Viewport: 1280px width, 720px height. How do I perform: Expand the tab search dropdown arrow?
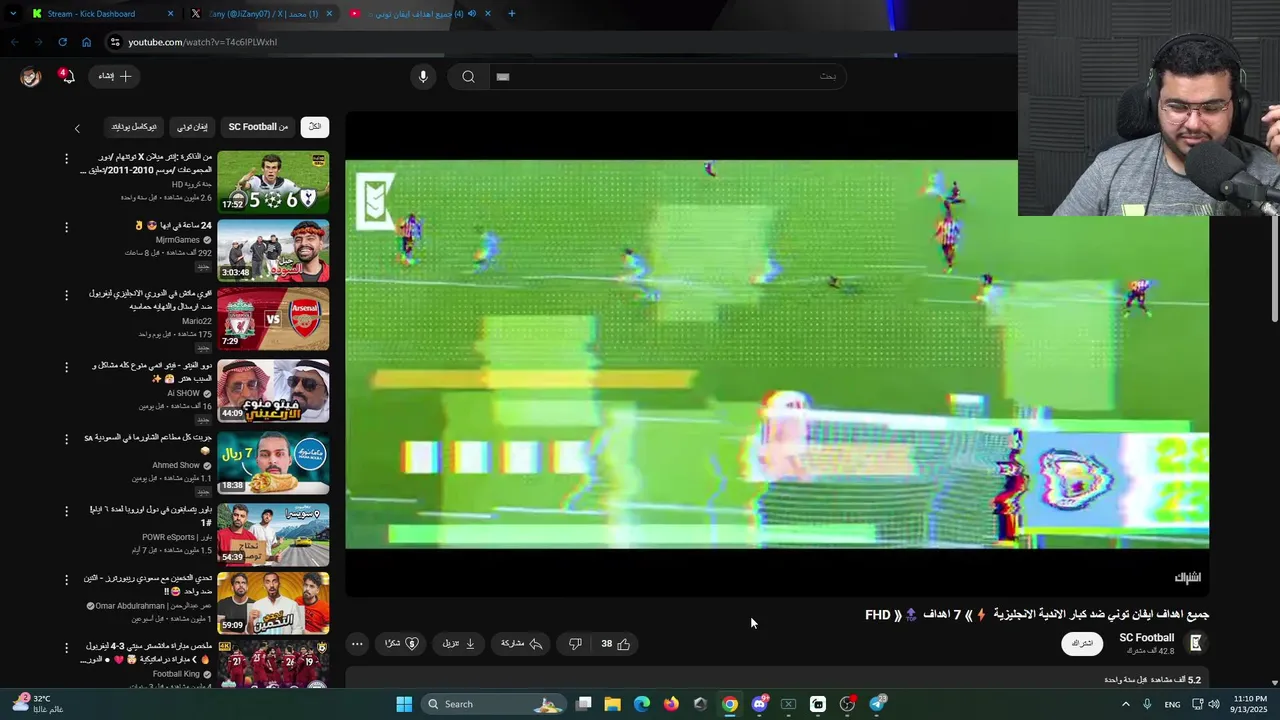[11, 14]
